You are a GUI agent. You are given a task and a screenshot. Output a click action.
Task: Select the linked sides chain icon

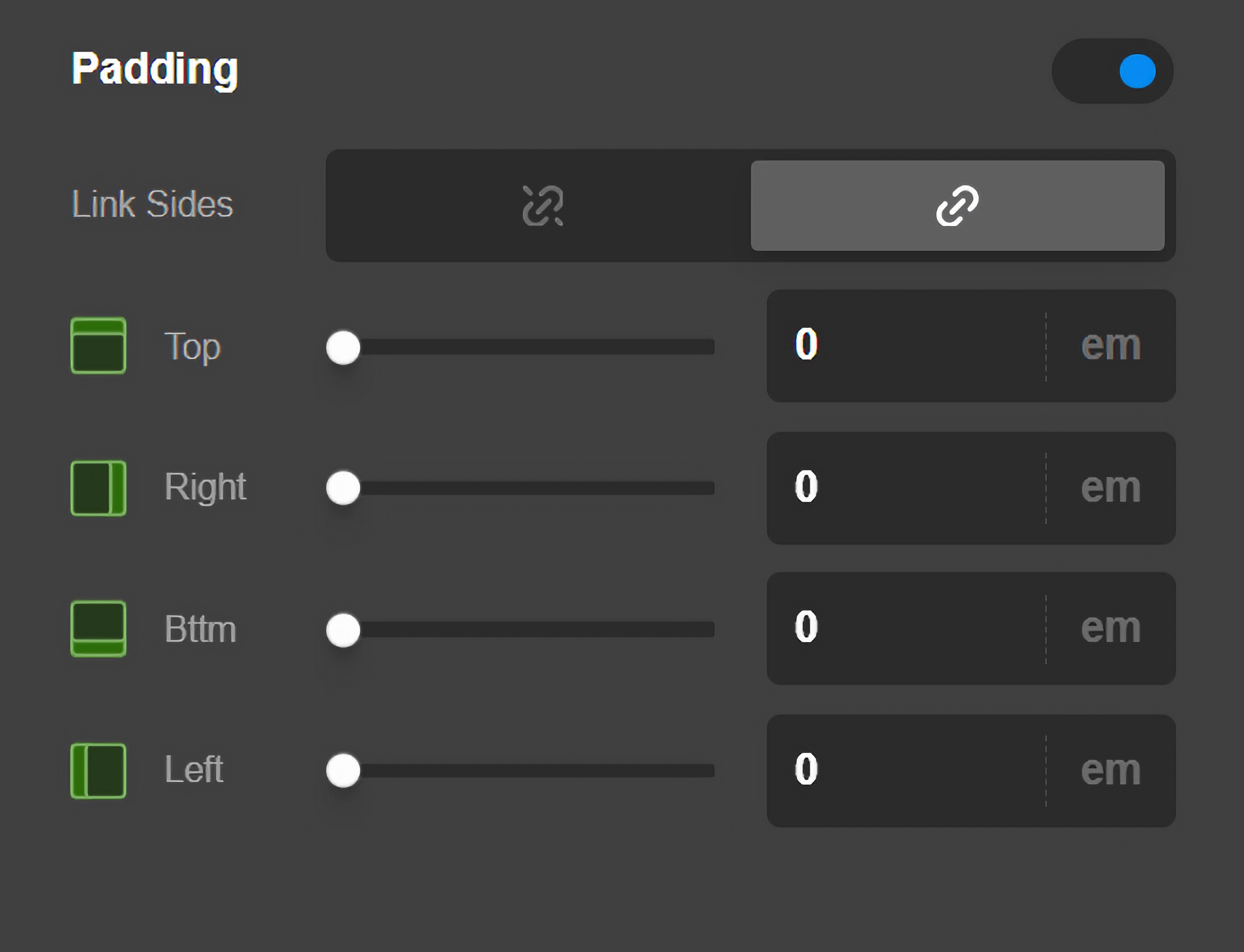(x=957, y=205)
